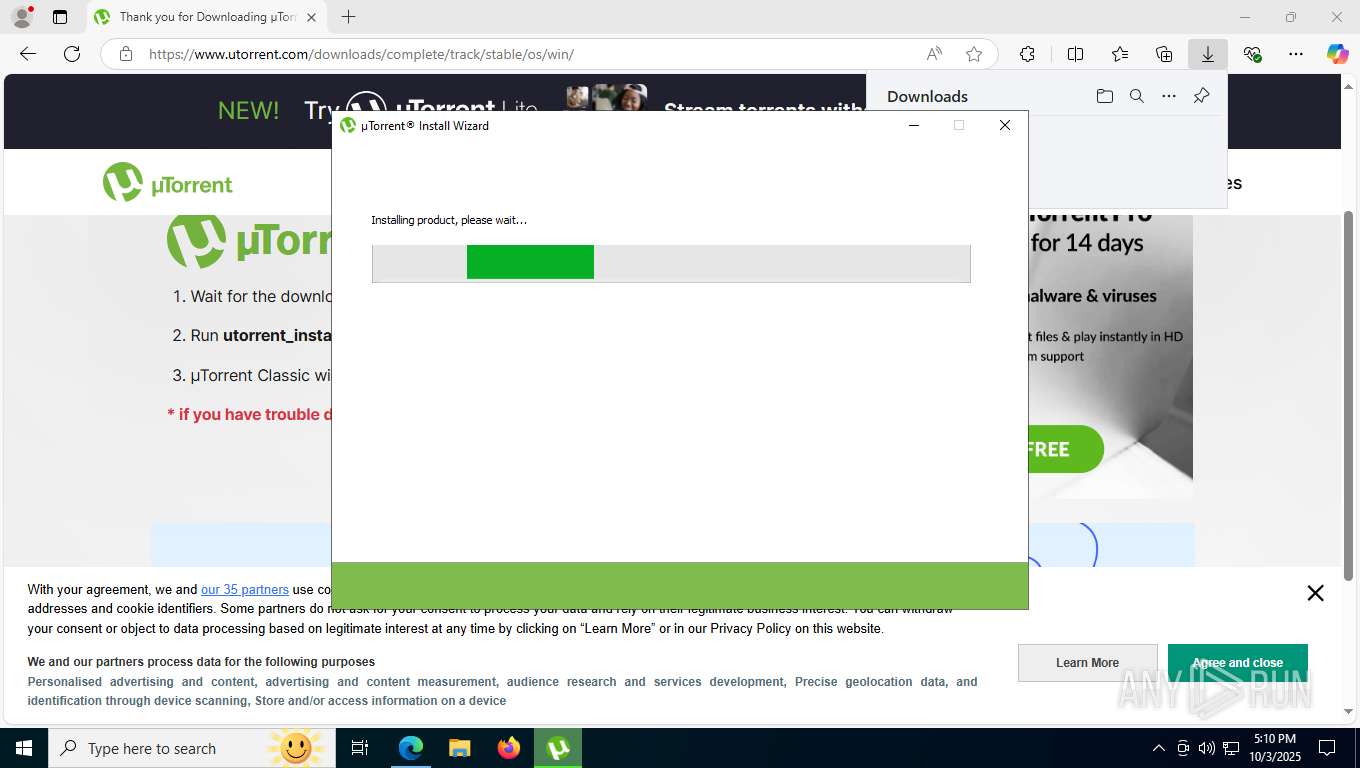Search downloads with magnifier icon

(1136, 96)
